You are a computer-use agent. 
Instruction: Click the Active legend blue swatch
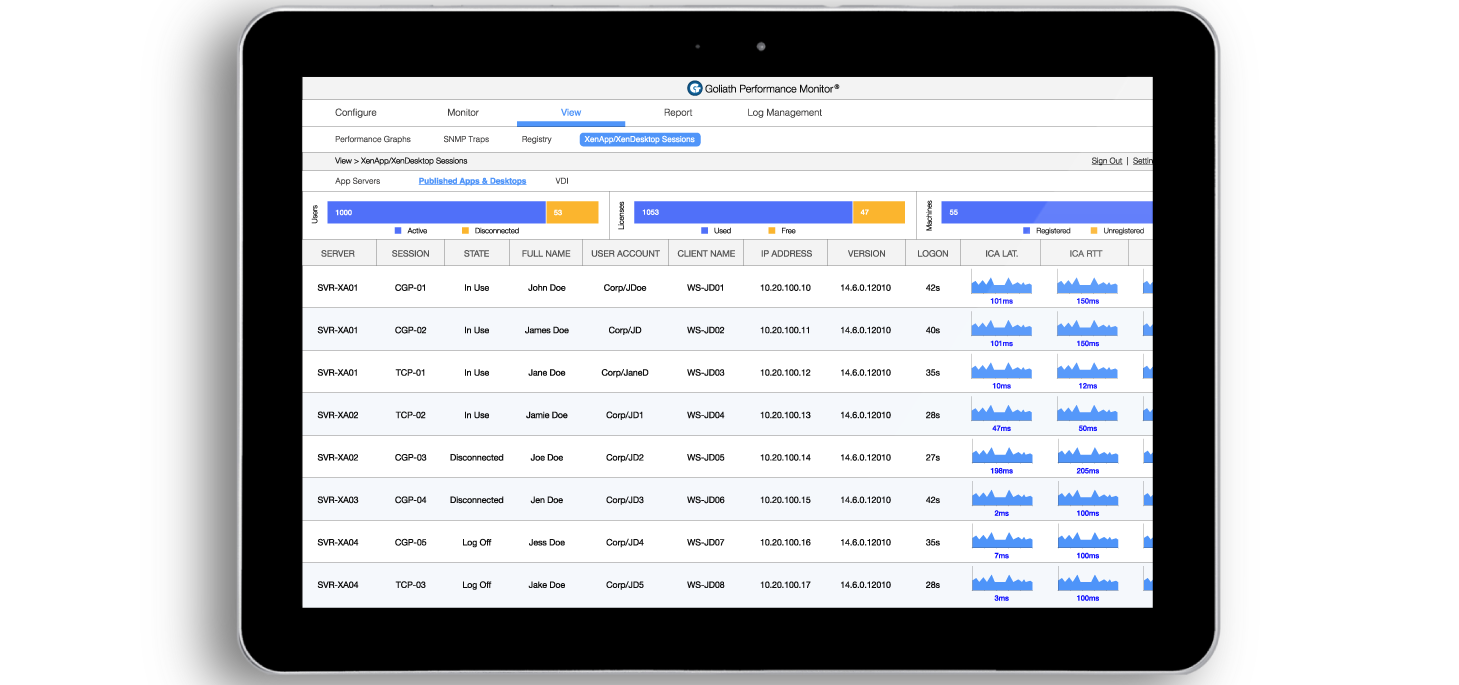coord(398,231)
